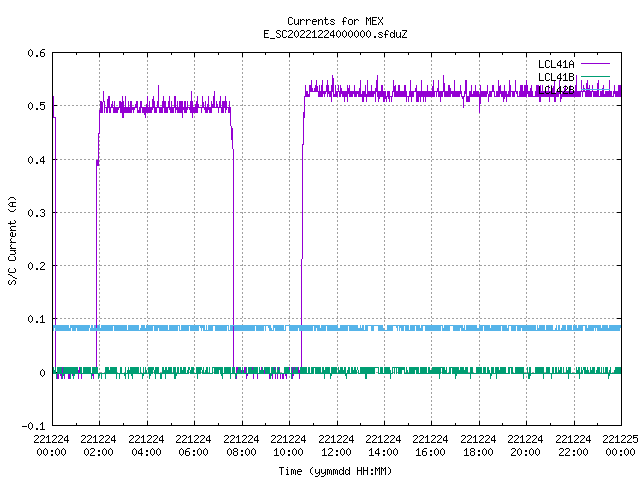Click the 18:00 x-axis time label
Viewport: 640px width, 480px height.
478,452
